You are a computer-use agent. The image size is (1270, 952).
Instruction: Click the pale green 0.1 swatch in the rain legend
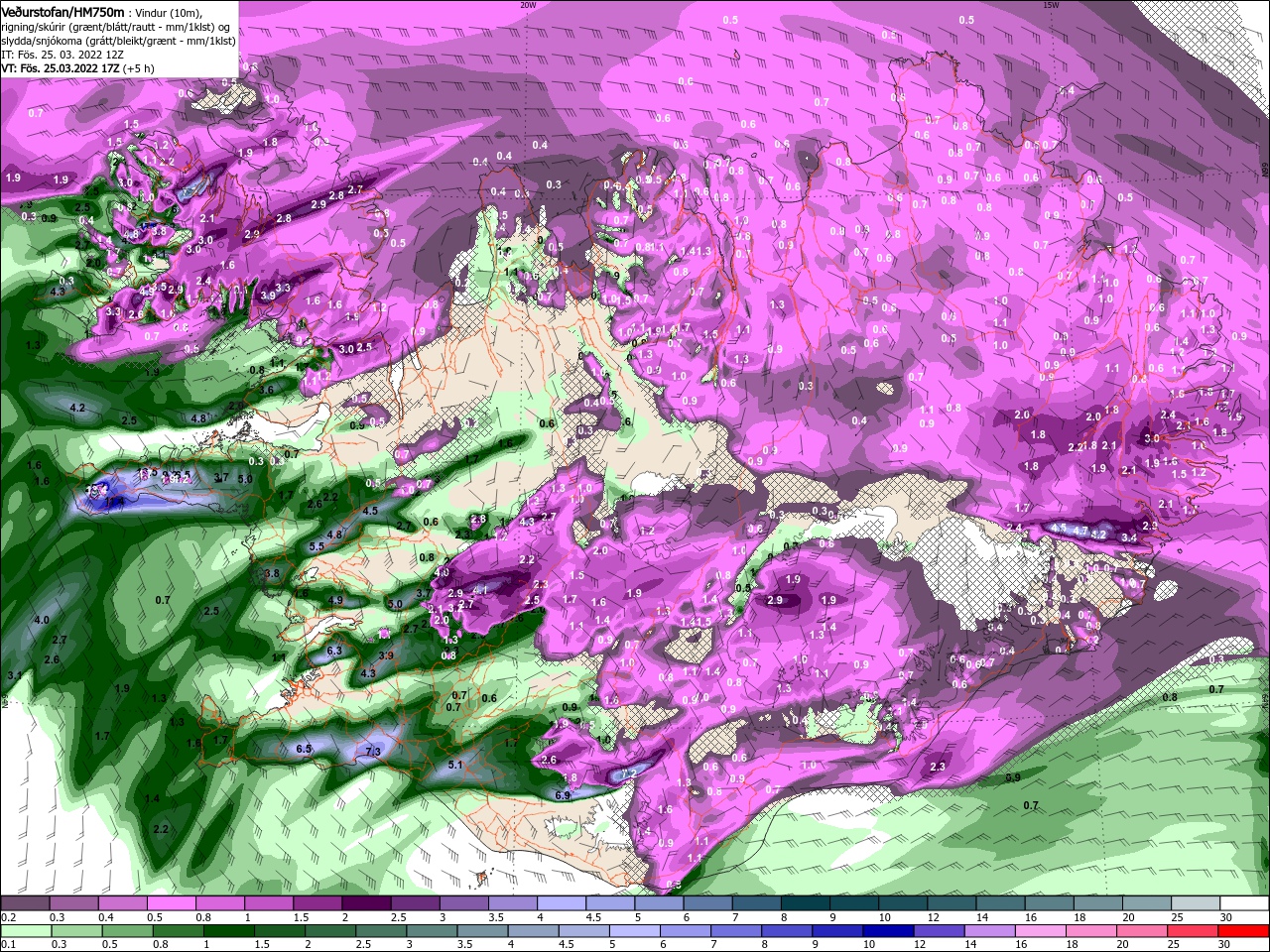pos(26,930)
